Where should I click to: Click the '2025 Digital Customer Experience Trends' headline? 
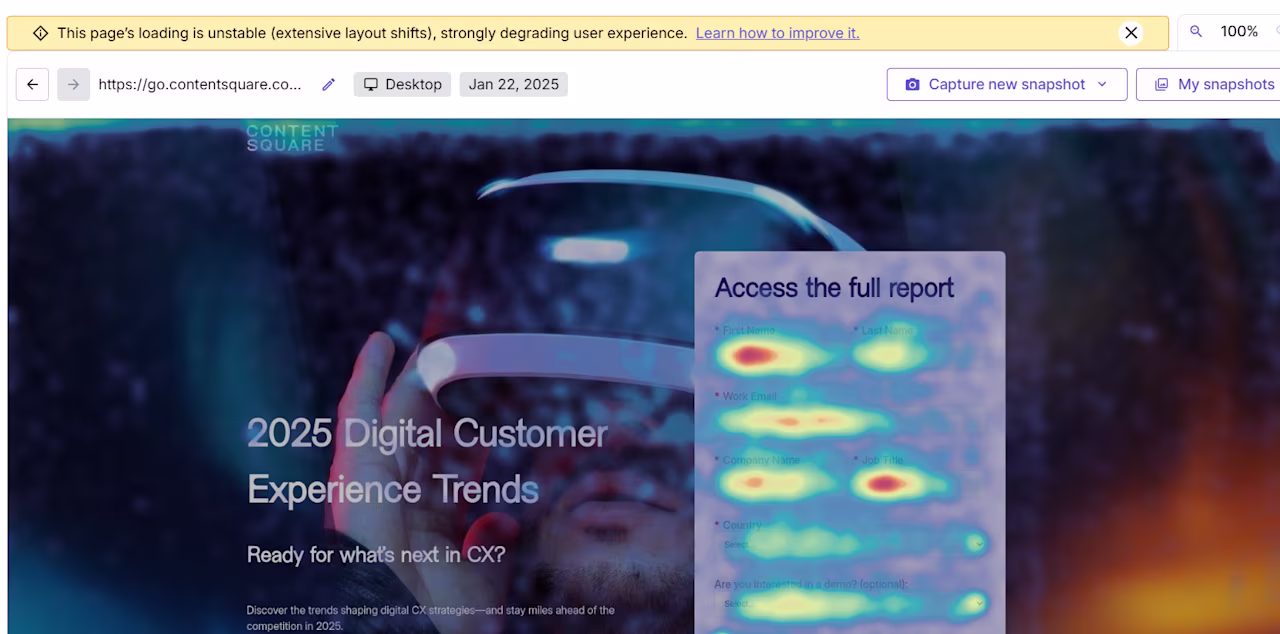click(427, 461)
